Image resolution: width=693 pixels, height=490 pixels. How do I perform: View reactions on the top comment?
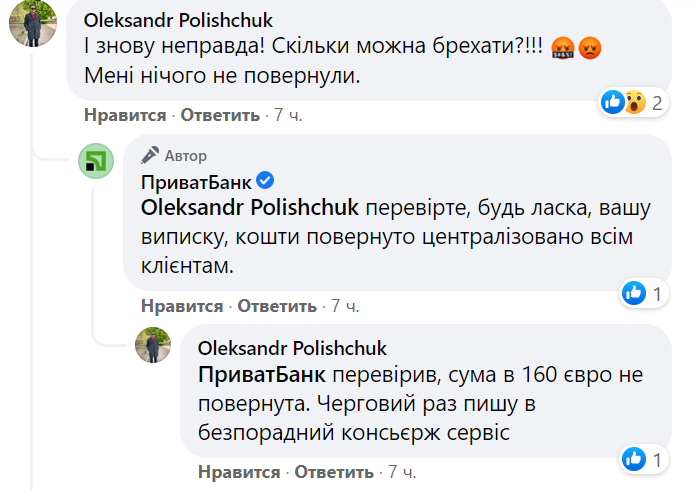(x=632, y=101)
